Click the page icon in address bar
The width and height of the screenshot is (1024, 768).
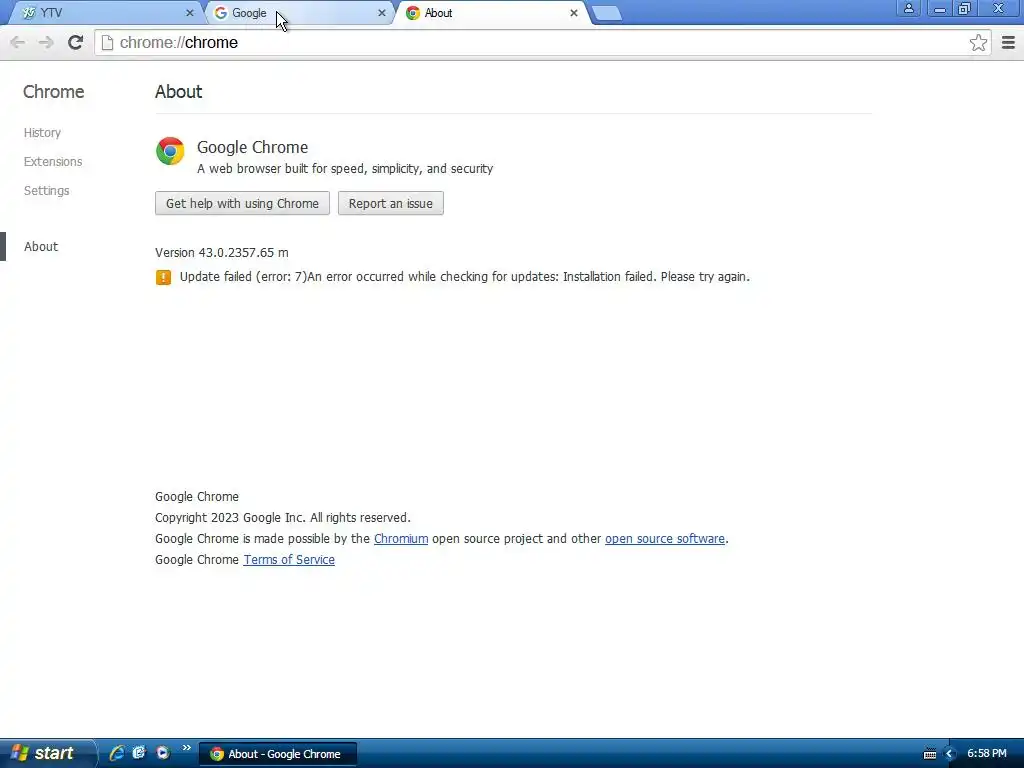[x=108, y=42]
